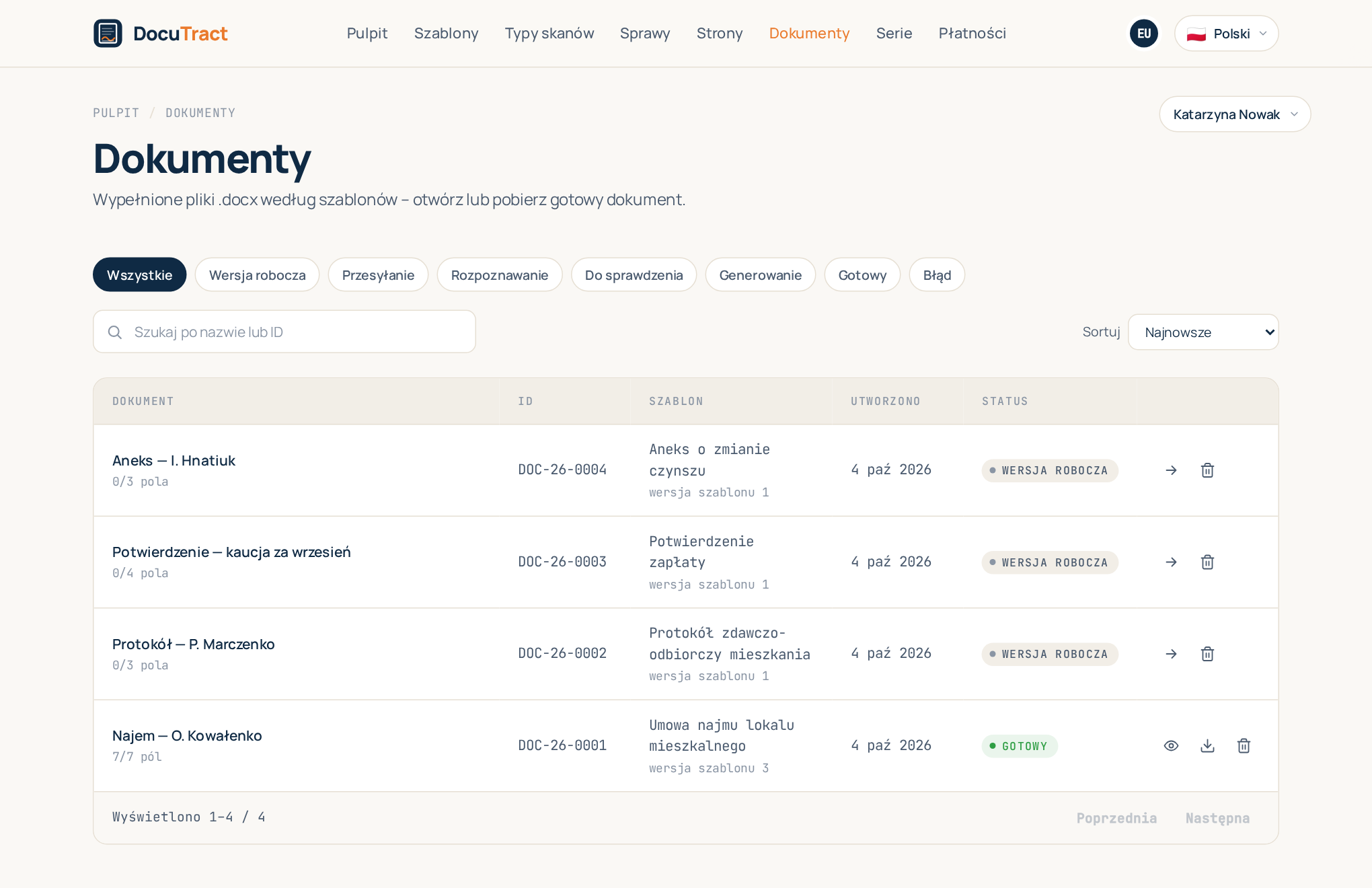
Task: Open Sprawy navigation item
Action: [x=645, y=34]
